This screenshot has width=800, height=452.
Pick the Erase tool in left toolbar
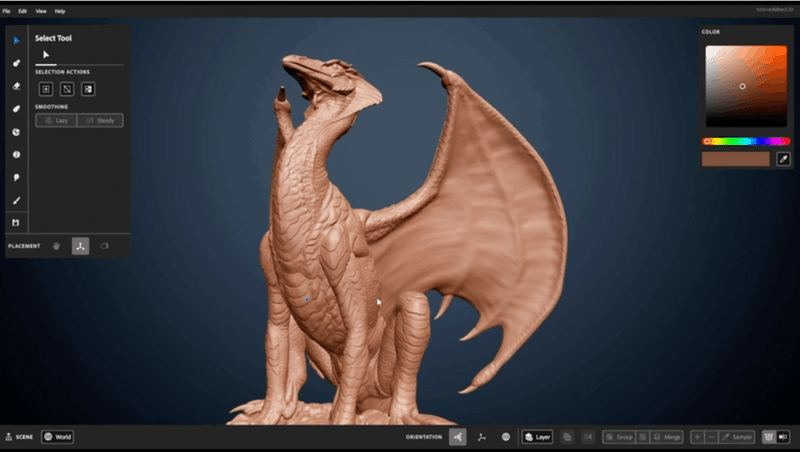point(16,86)
